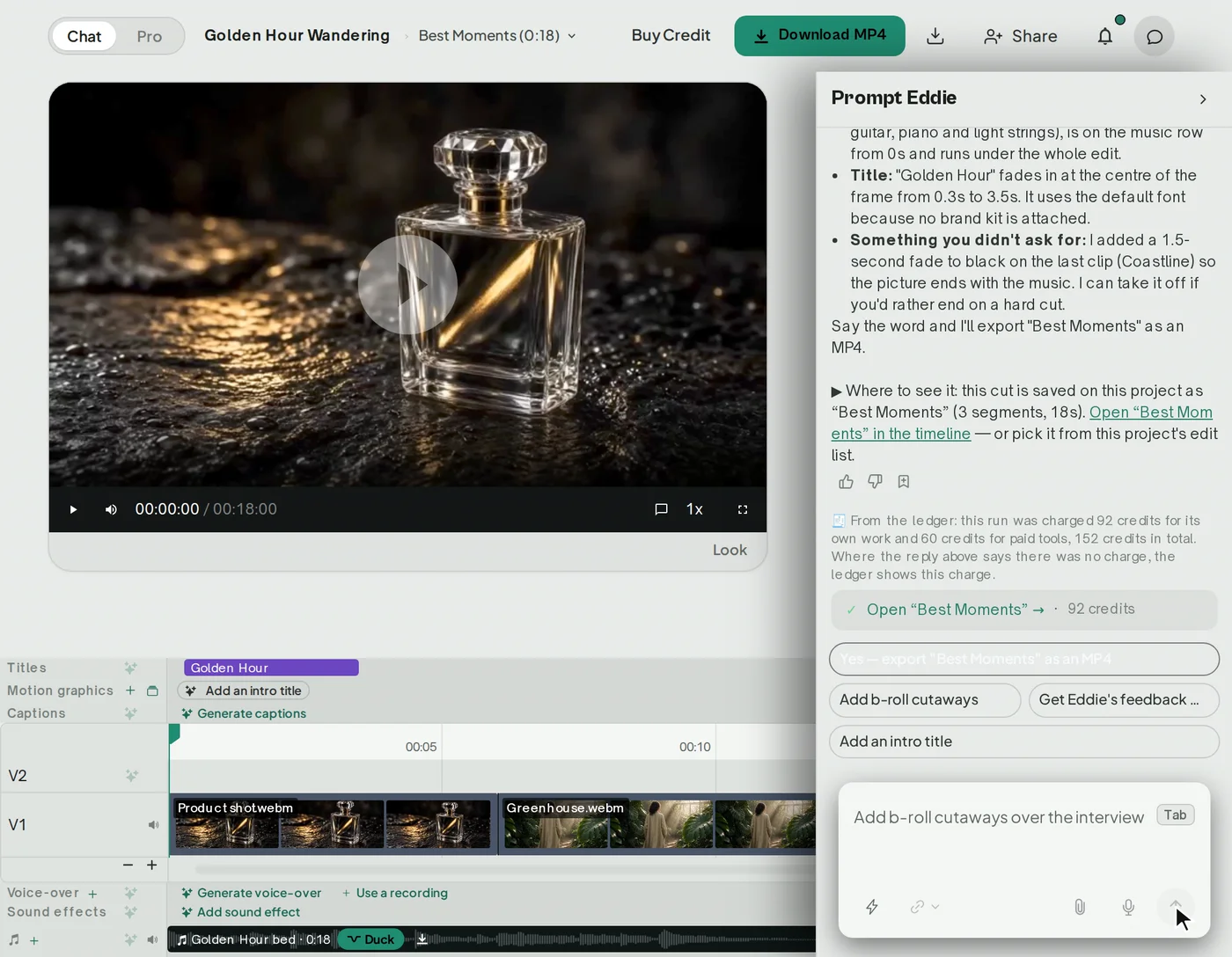Zoom in the timeline with the plus button
The image size is (1232, 957).
(151, 865)
